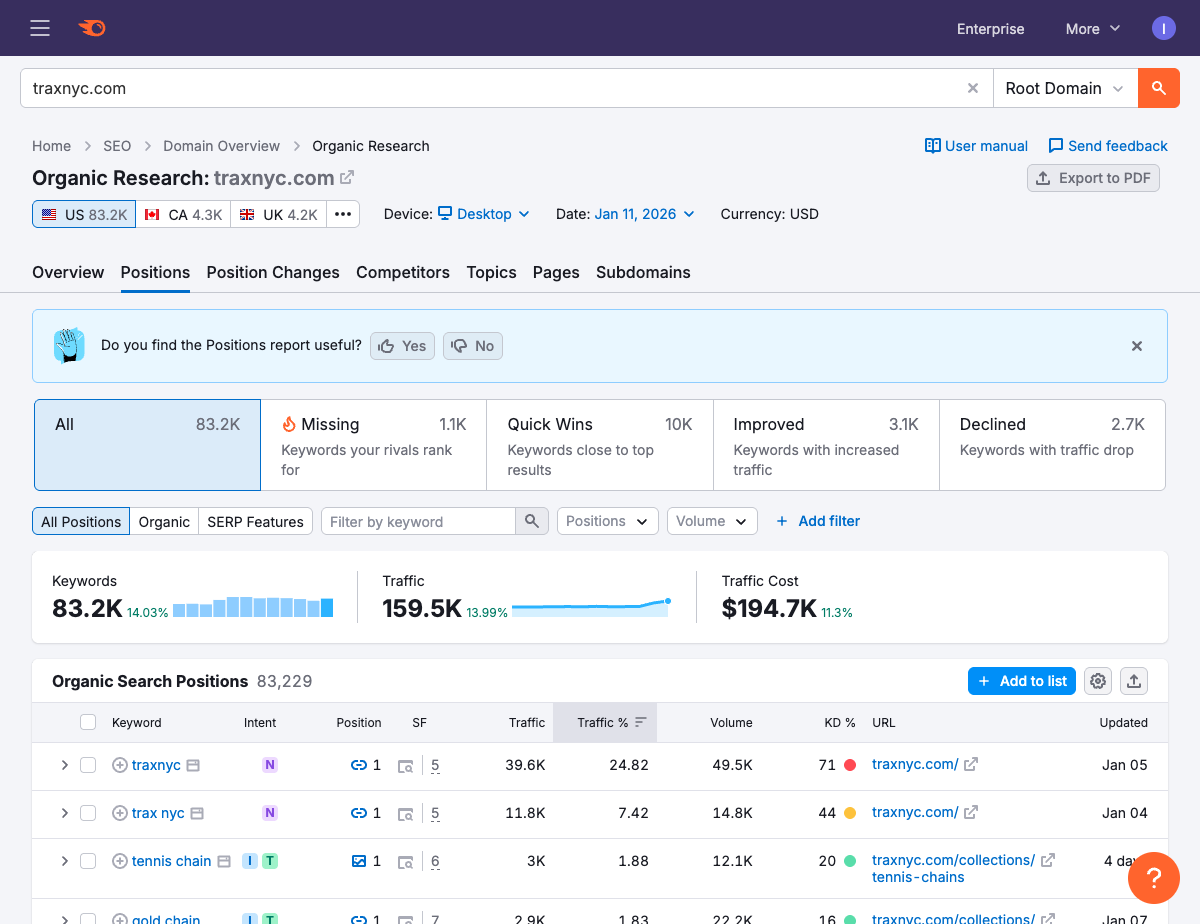Click the orange search magnifier button
This screenshot has height=924, width=1200.
pyautogui.click(x=1158, y=88)
